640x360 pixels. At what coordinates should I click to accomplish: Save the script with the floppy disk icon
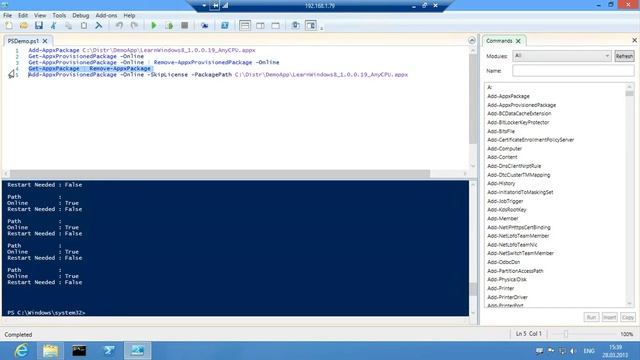click(x=39, y=26)
